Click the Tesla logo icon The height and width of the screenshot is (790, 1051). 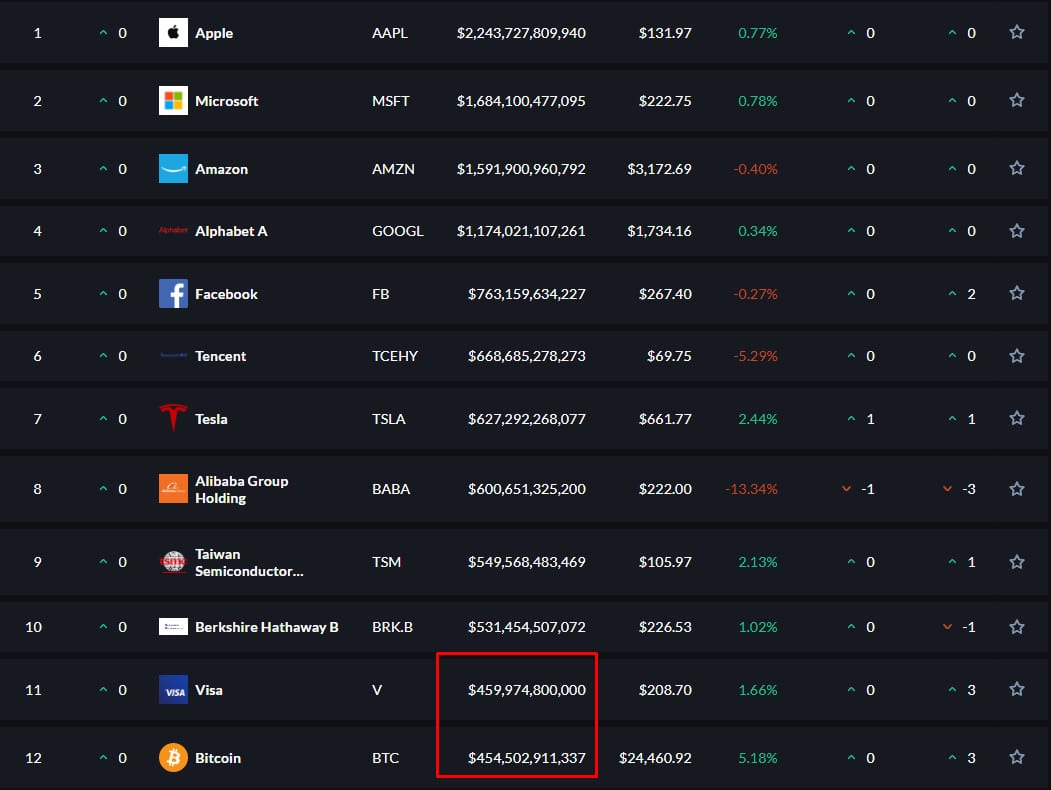173,418
